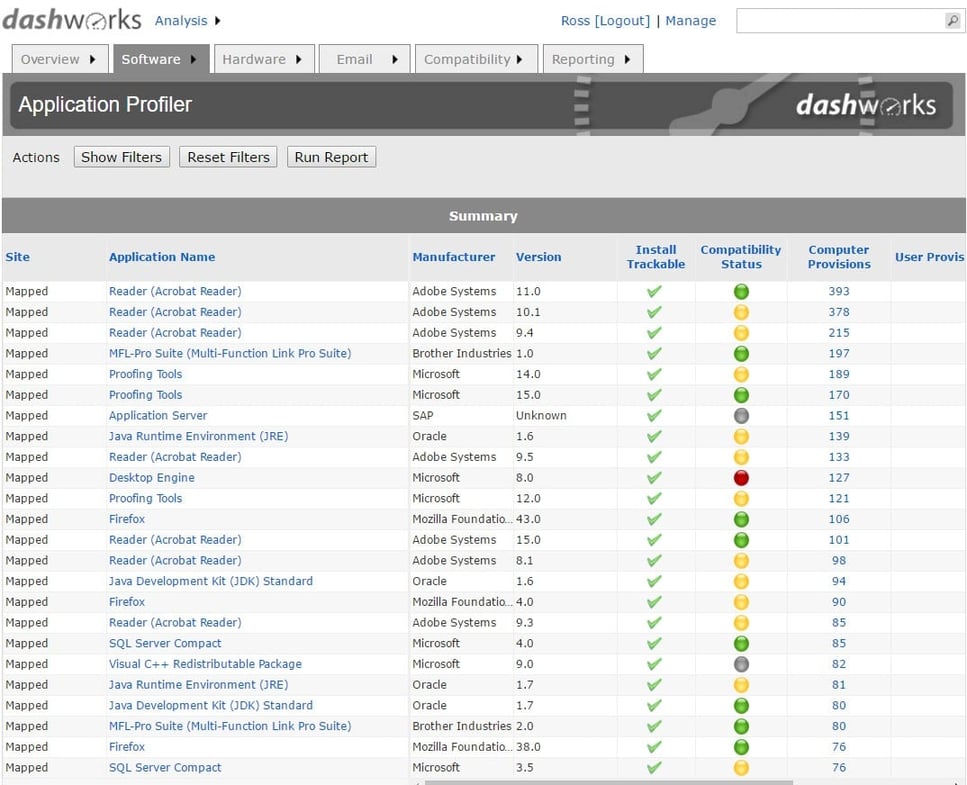Sort by the Manufacturer column header

[x=454, y=257]
